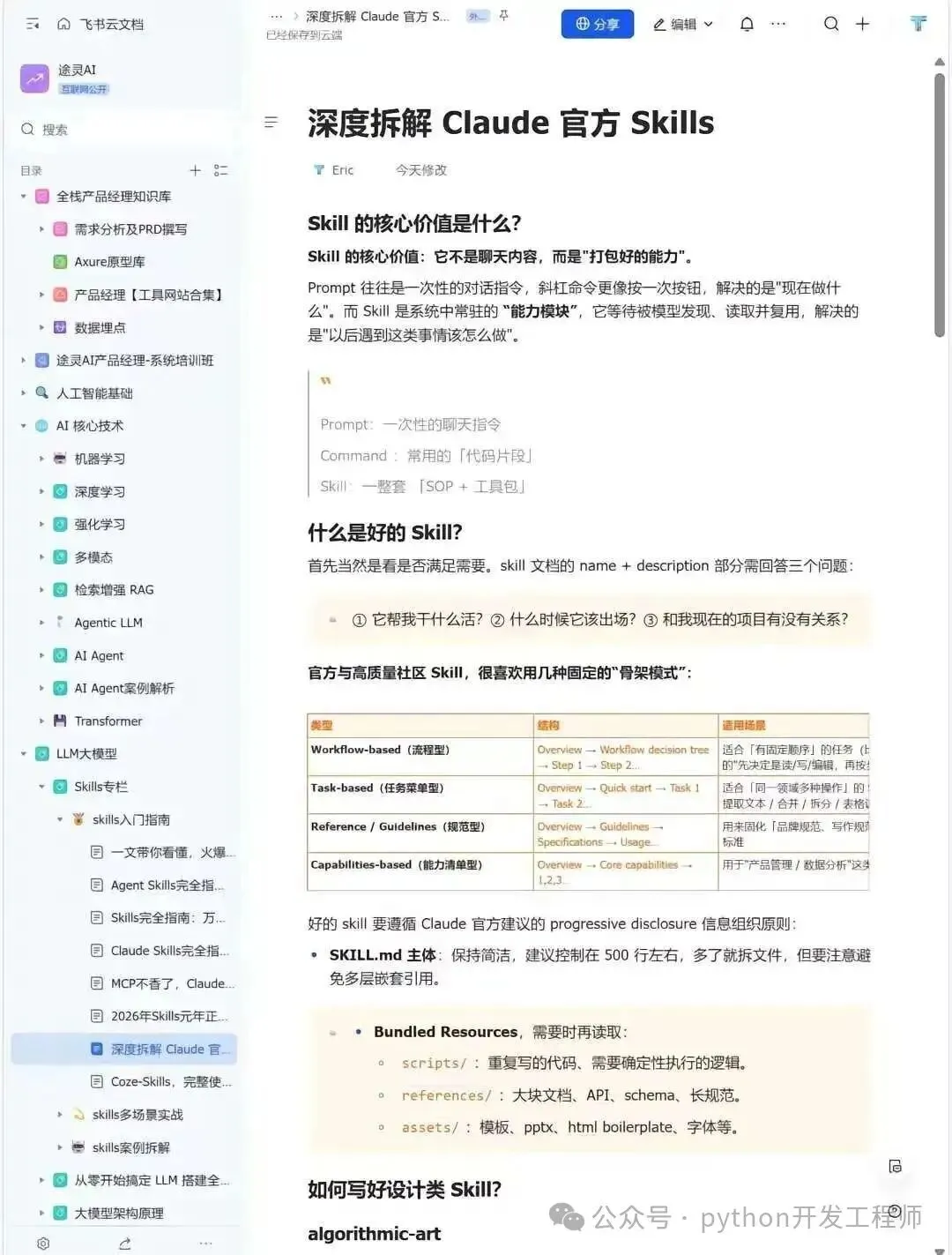
Task: Expand the 人工智能基础 section
Action: [x=24, y=393]
